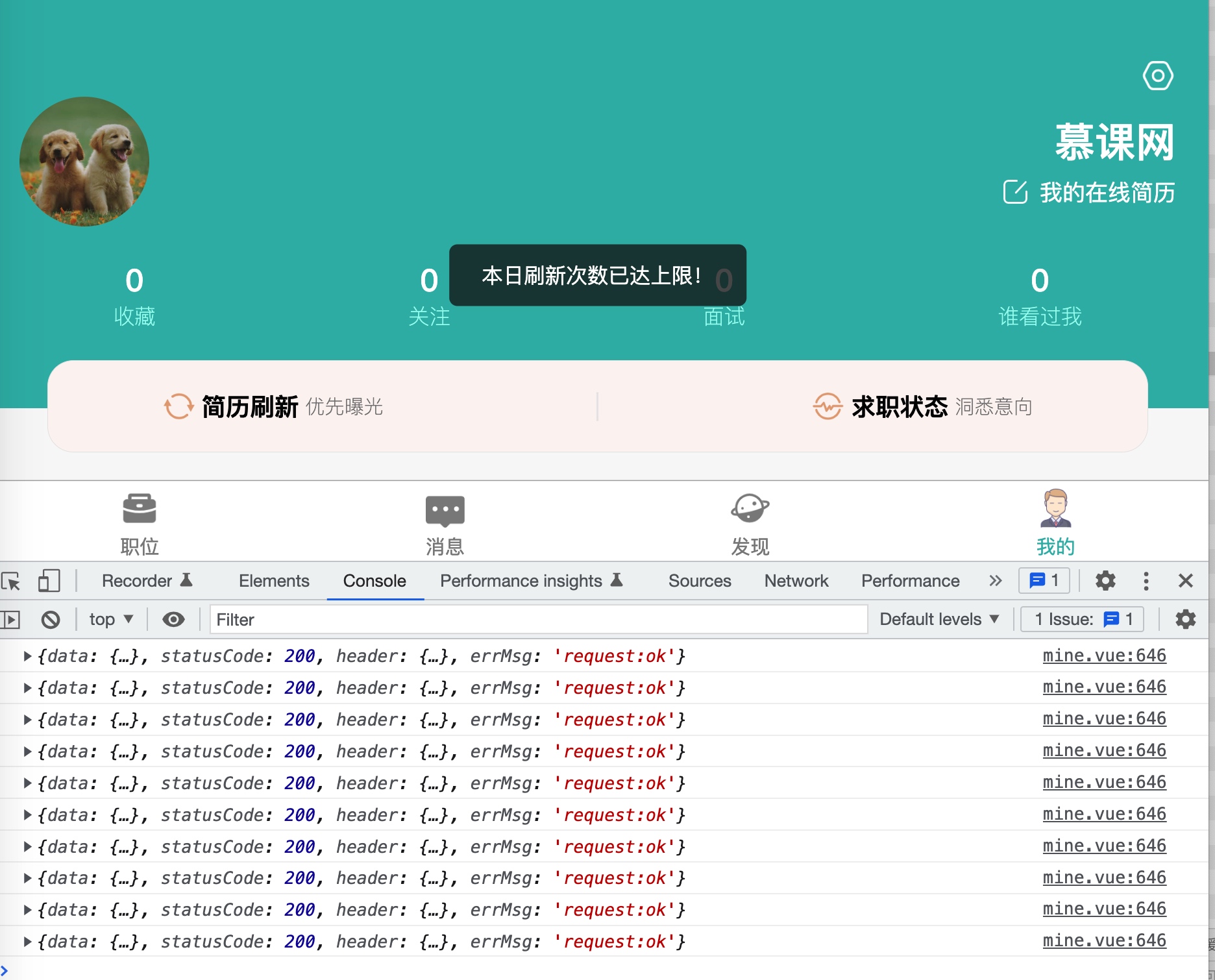The height and width of the screenshot is (980, 1215).
Task: Clear console with the ban icon
Action: tap(51, 620)
